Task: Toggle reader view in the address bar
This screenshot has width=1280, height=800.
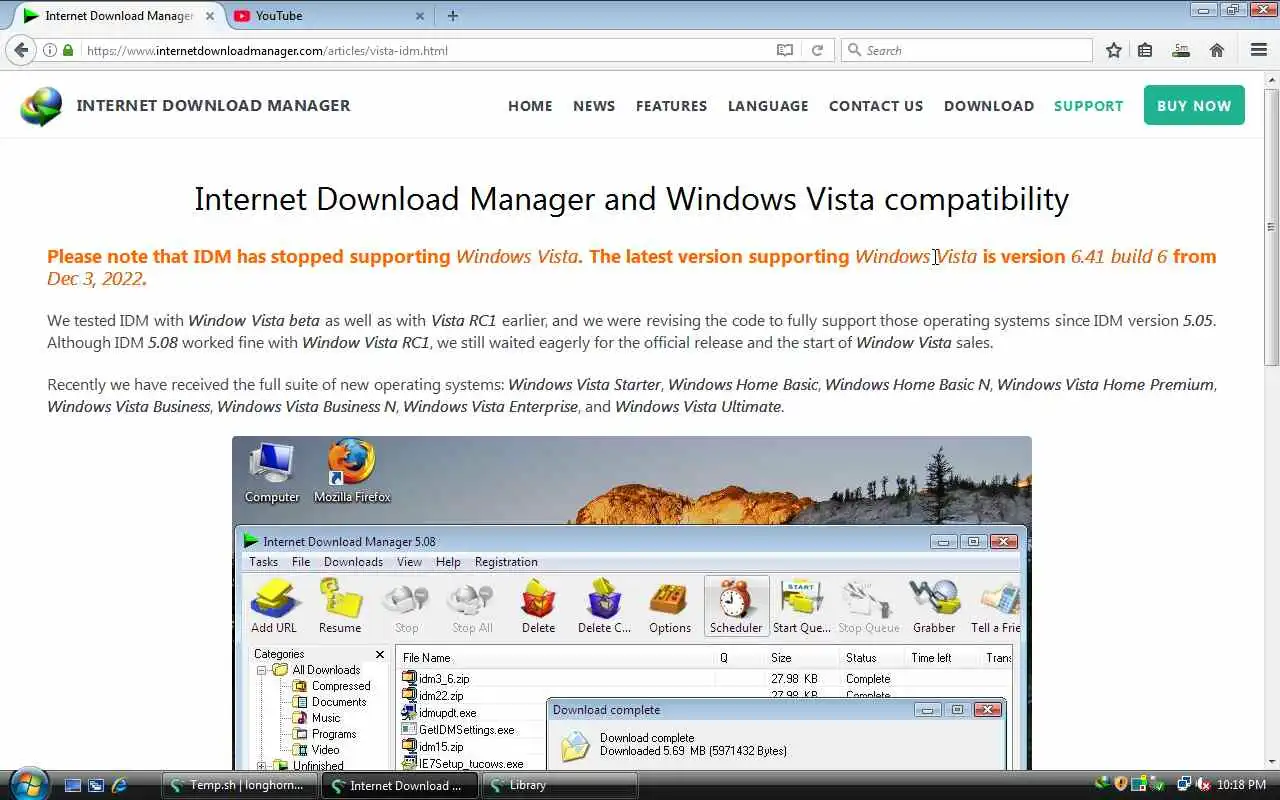Action: tap(785, 50)
